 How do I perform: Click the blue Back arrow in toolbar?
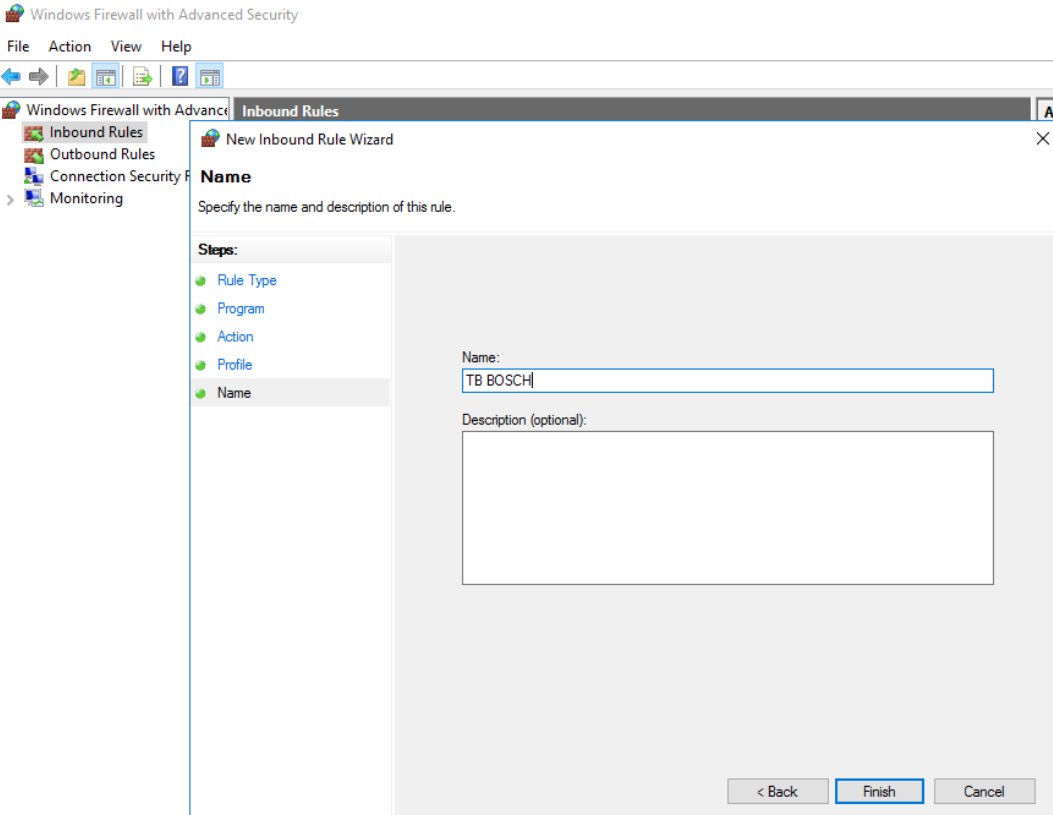coord(12,76)
